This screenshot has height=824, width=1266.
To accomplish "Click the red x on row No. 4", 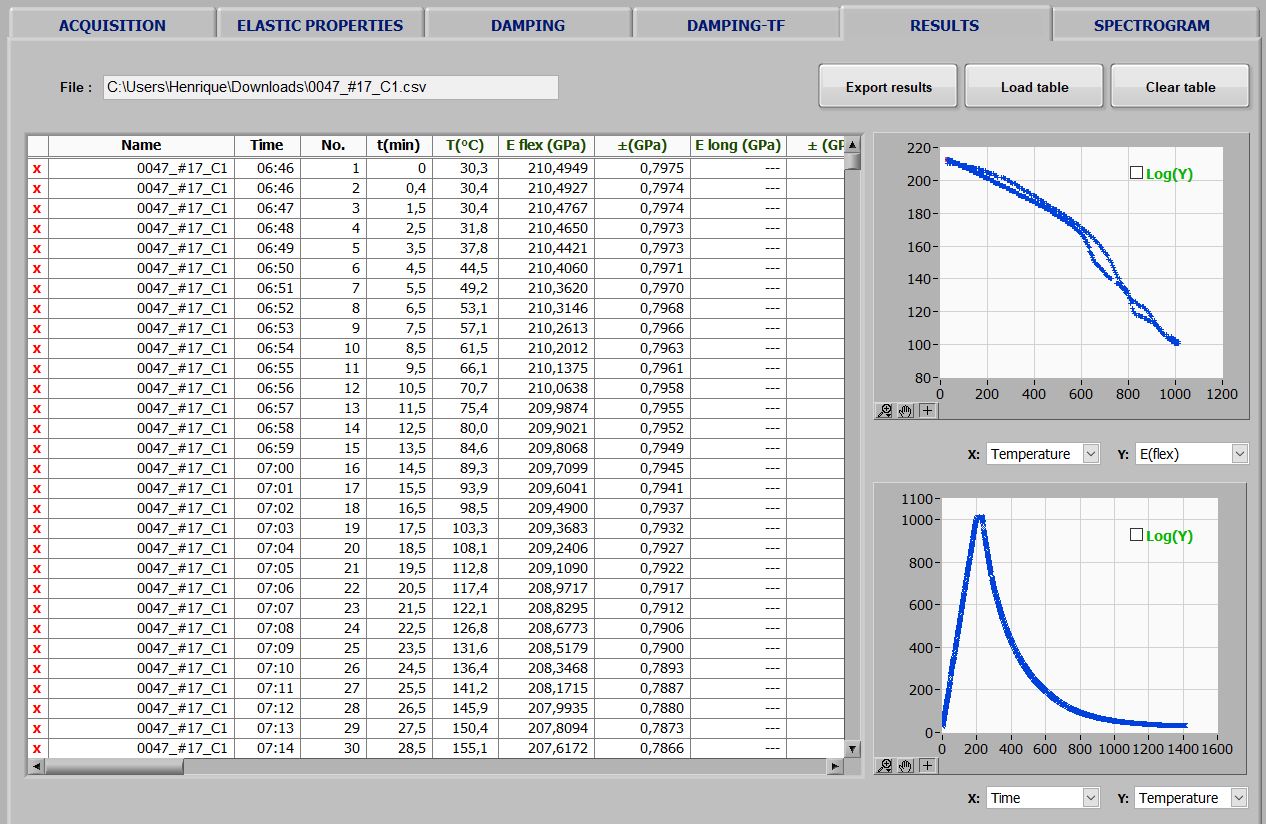I will pyautogui.click(x=37, y=228).
